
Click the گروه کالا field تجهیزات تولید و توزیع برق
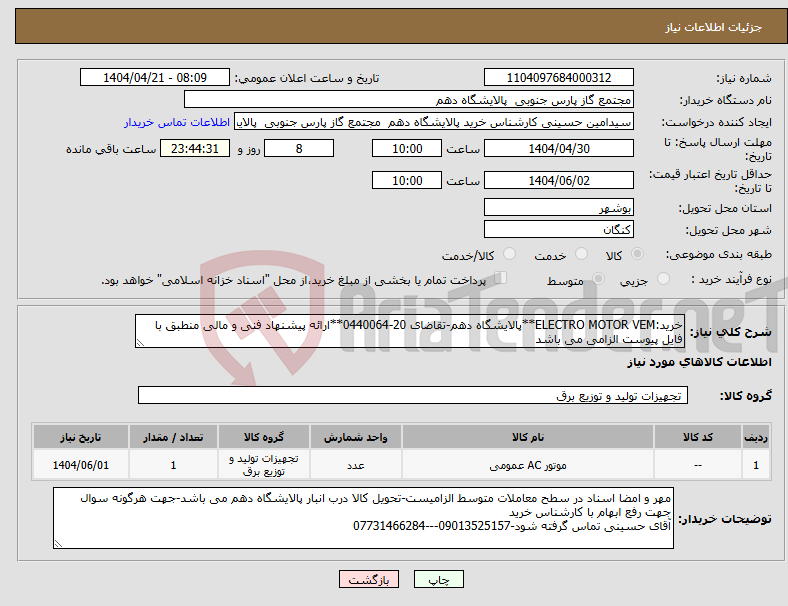pos(413,395)
